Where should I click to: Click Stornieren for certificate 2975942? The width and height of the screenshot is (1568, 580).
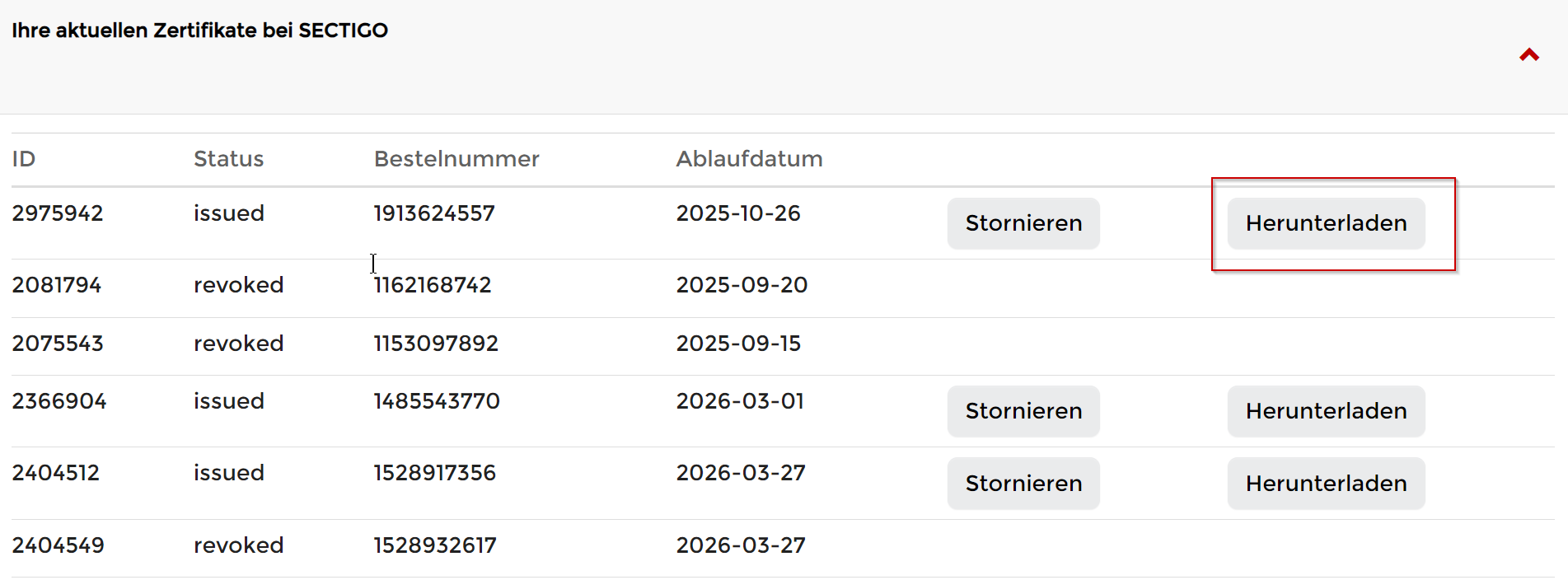point(1023,223)
